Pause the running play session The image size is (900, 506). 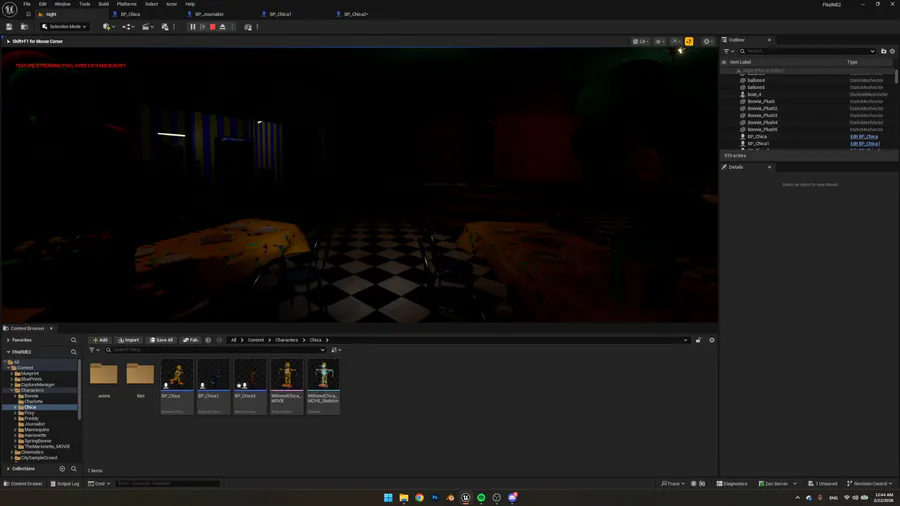(x=192, y=26)
